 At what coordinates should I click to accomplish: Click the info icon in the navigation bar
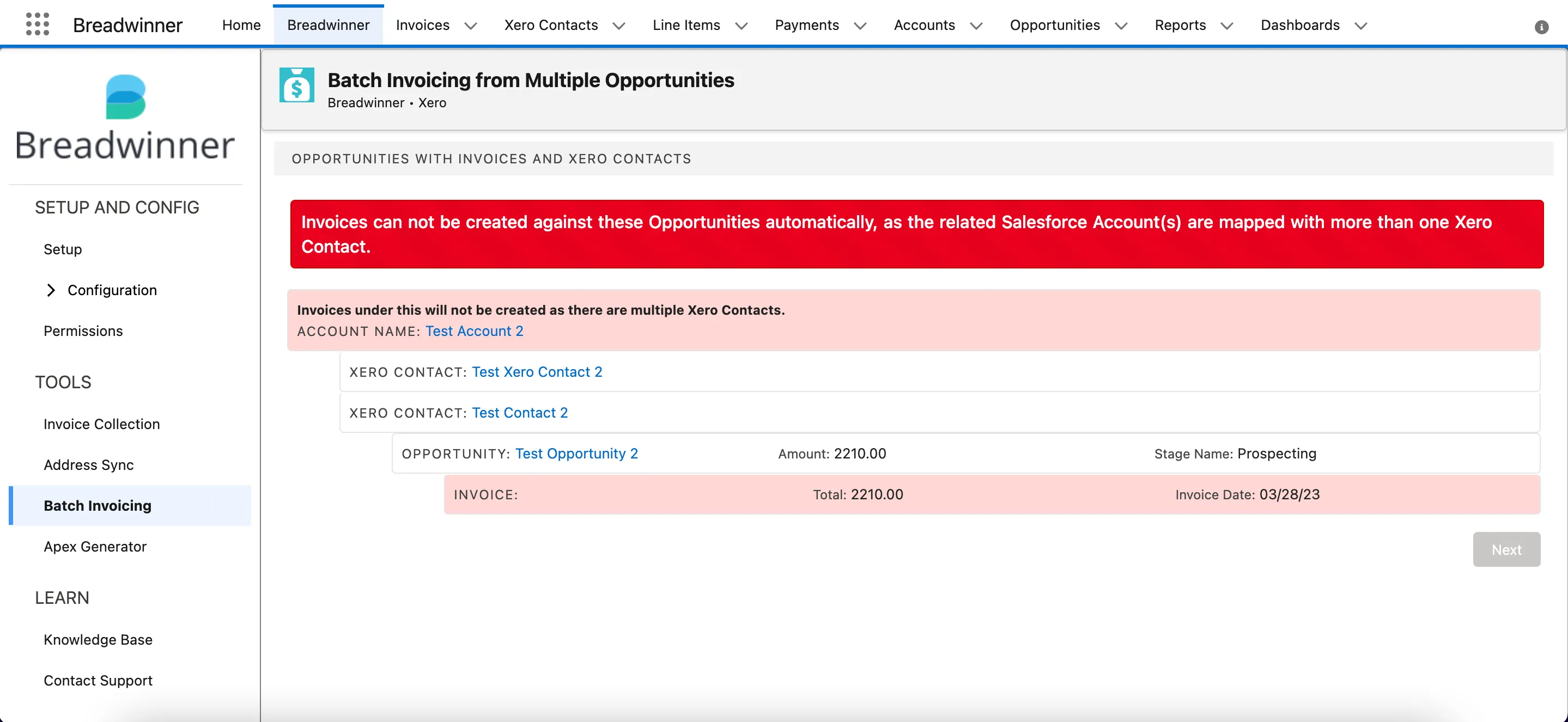(1541, 27)
